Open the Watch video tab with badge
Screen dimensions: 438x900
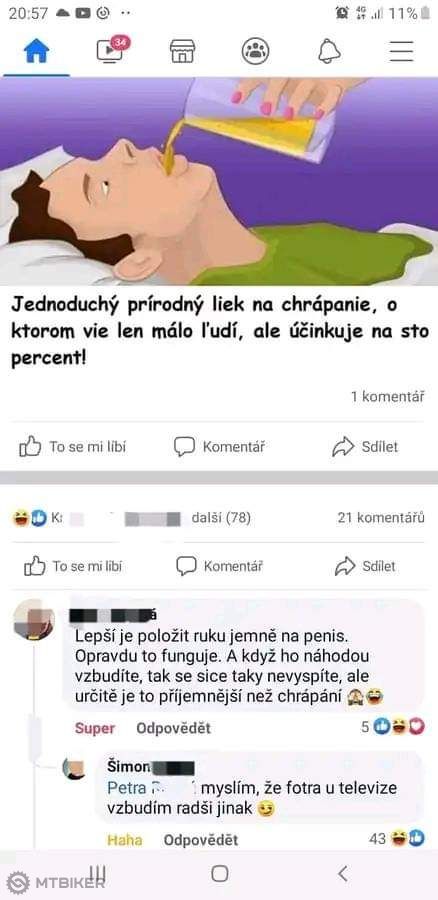point(109,50)
